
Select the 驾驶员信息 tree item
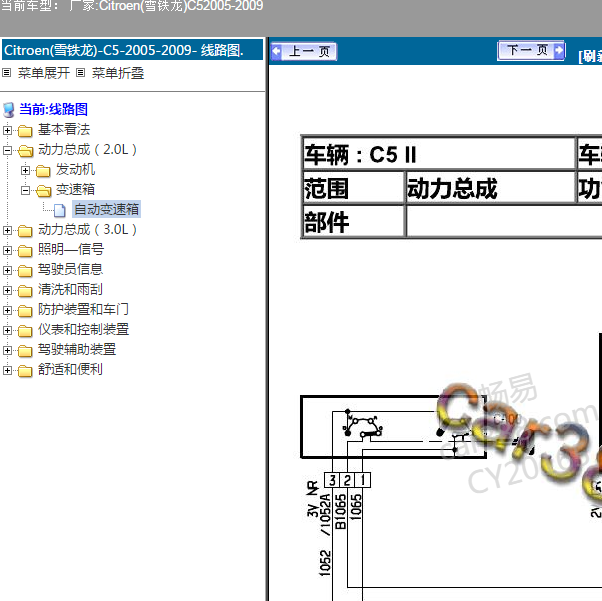[x=70, y=269]
